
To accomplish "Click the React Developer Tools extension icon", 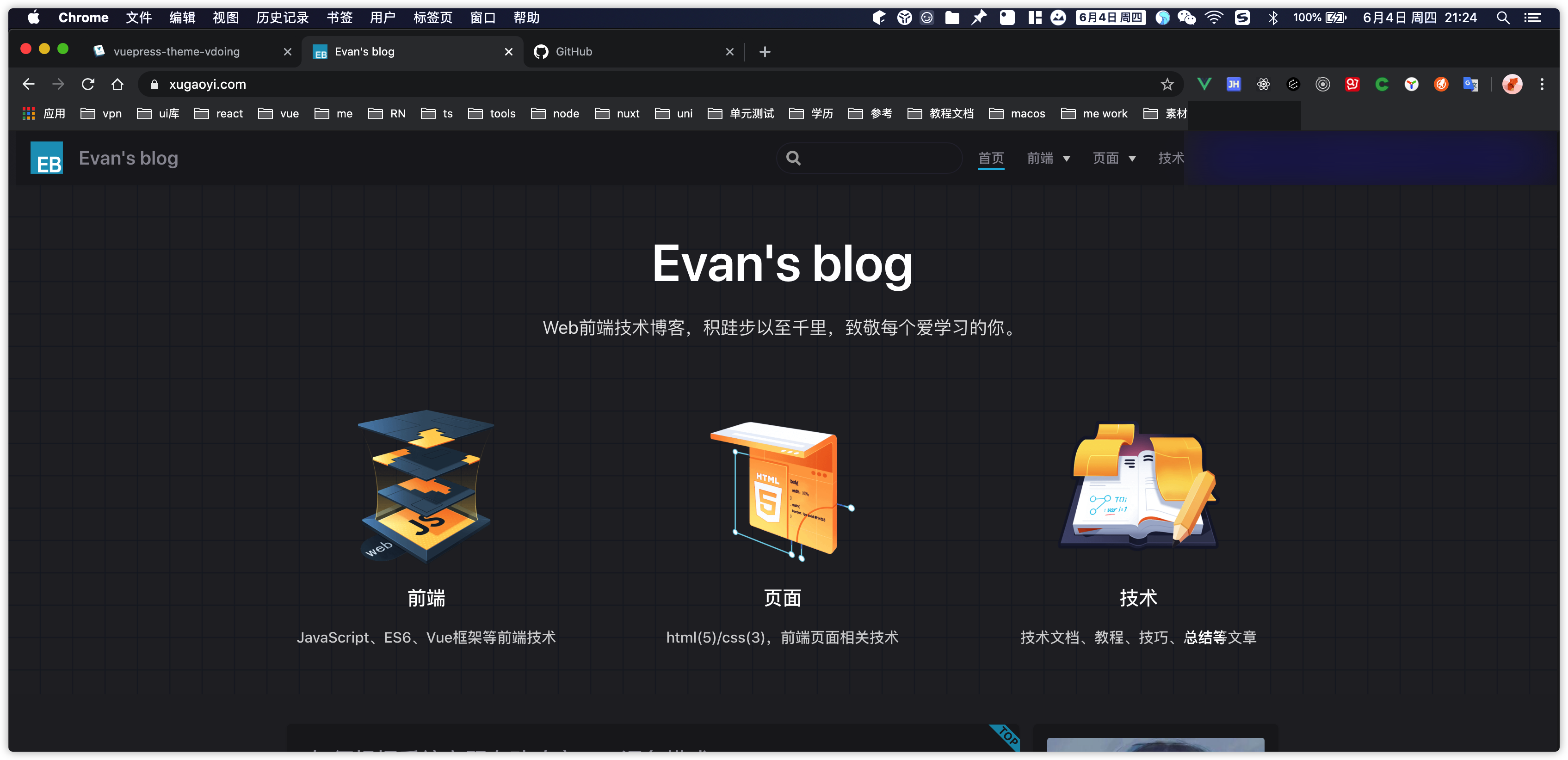I will click(1264, 84).
